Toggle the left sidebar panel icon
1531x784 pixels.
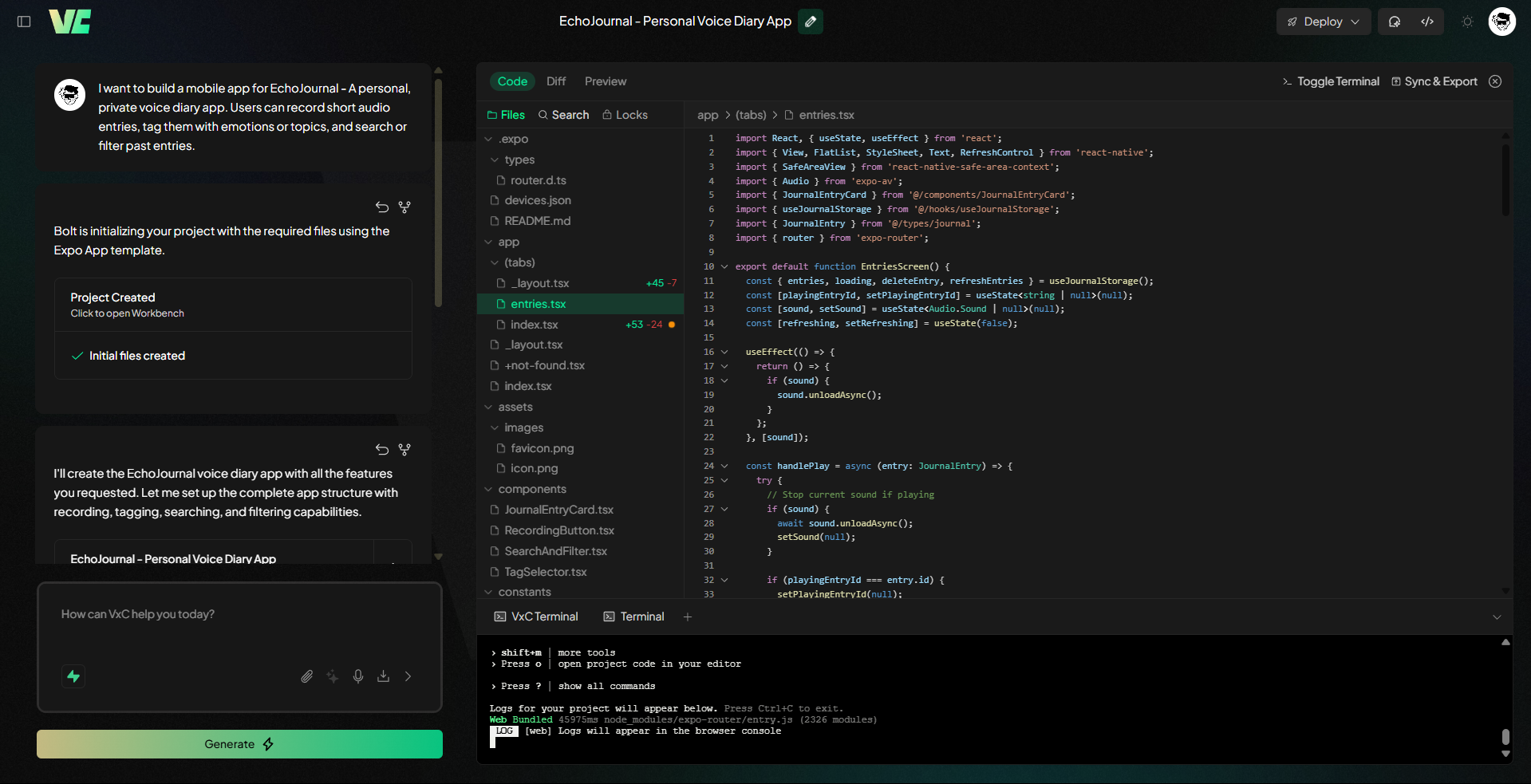(24, 22)
